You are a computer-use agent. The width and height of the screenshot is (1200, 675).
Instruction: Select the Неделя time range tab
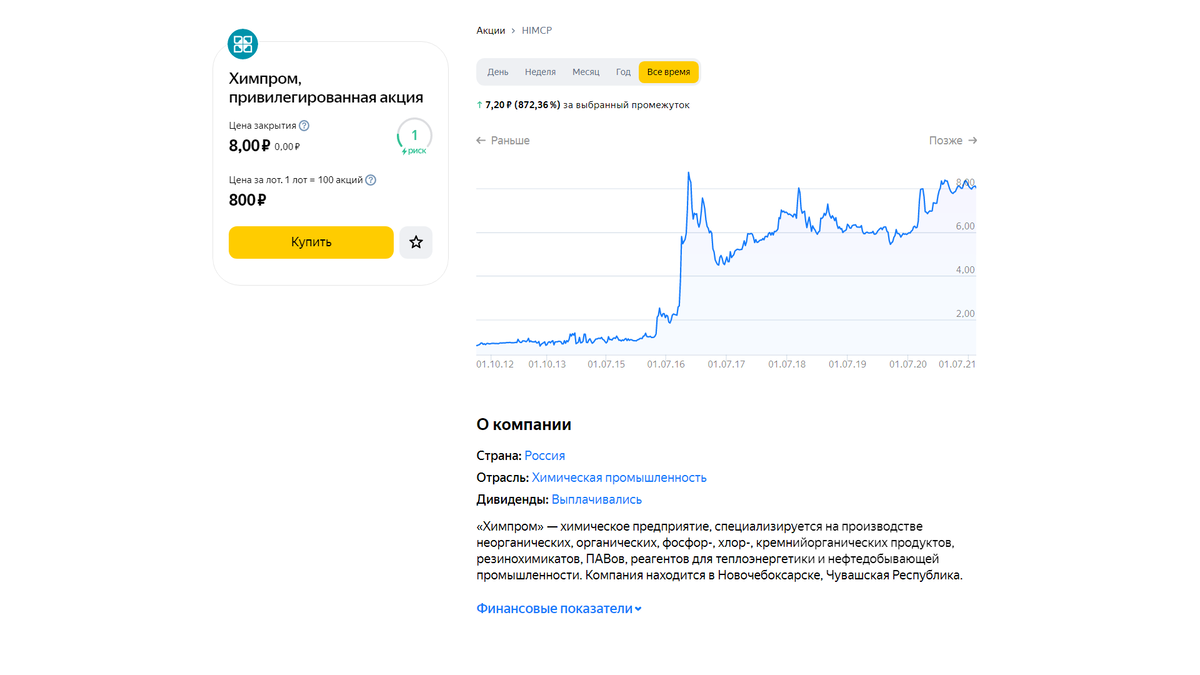pyautogui.click(x=540, y=72)
